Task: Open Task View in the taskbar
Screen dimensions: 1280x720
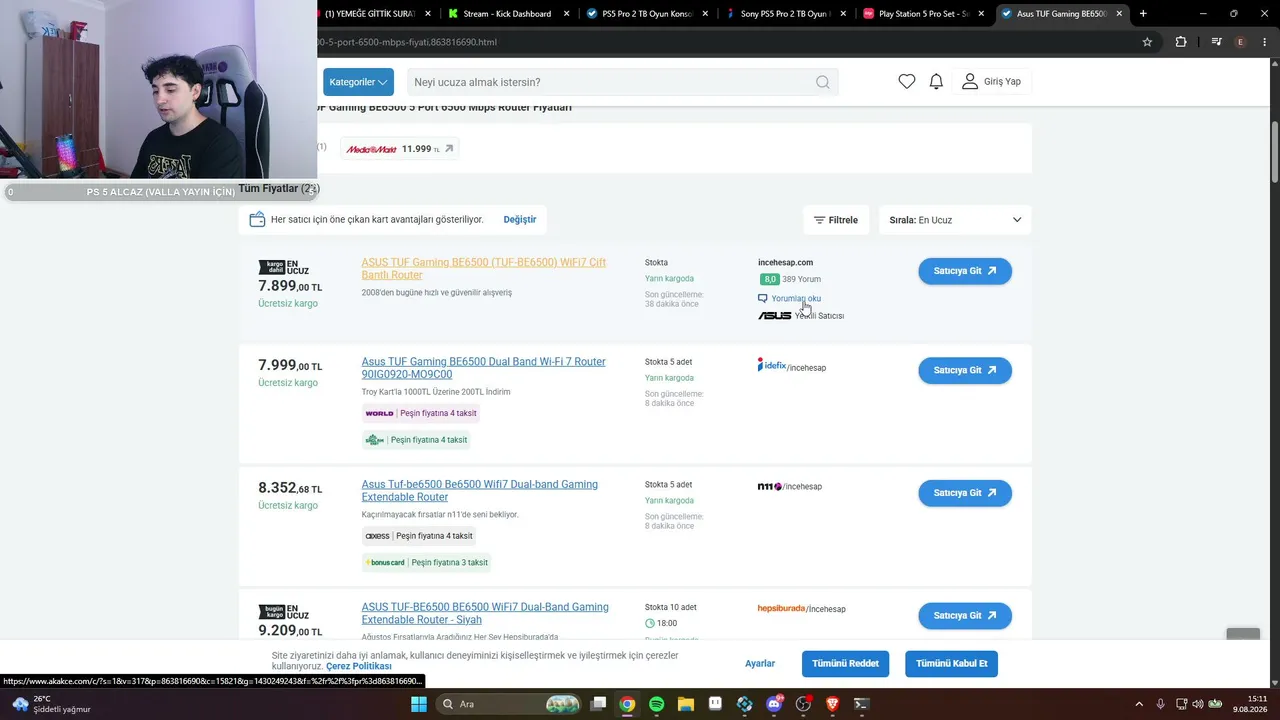Action: (x=598, y=704)
